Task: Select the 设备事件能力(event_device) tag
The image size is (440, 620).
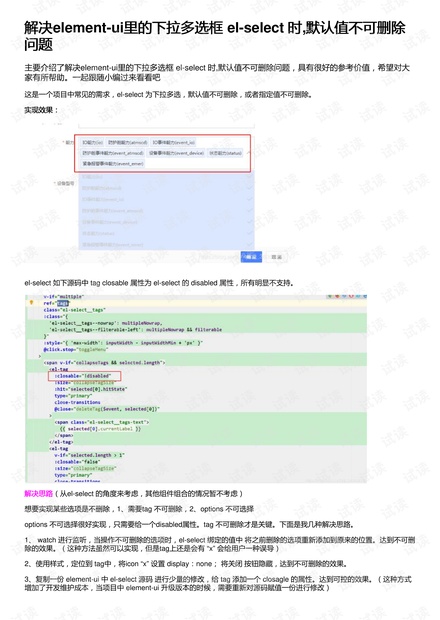Action: point(176,153)
